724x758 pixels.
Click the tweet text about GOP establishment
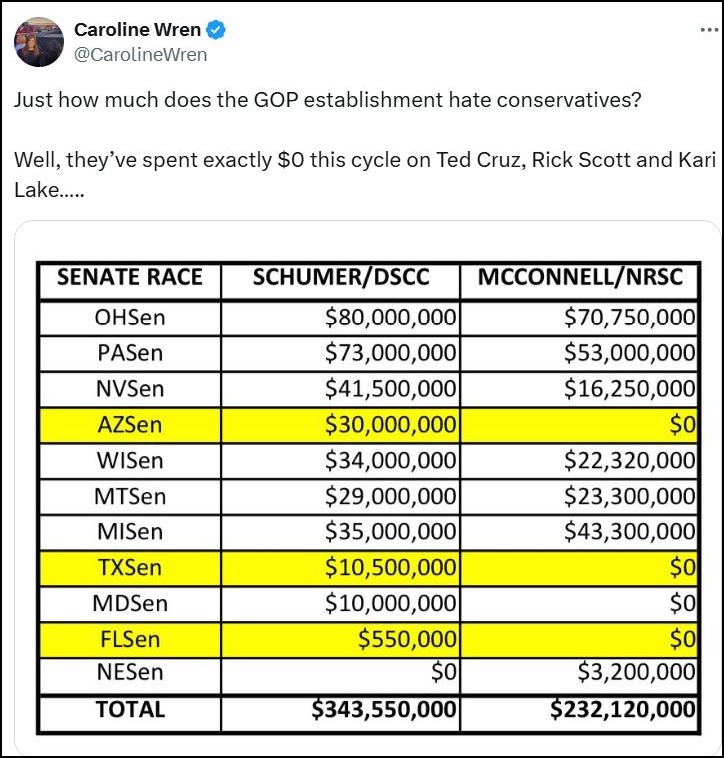[363, 145]
